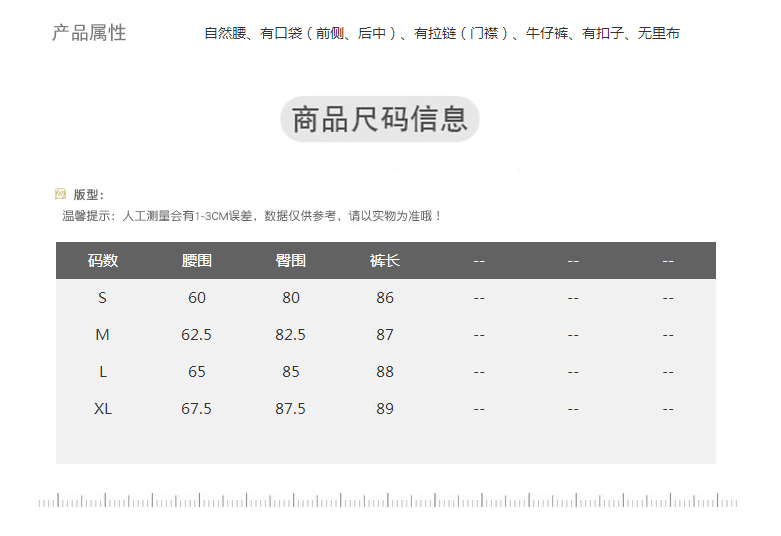Click the 商品尺码信息 heading badge
Image resolution: width=781 pixels, height=536 pixels.
[x=380, y=119]
